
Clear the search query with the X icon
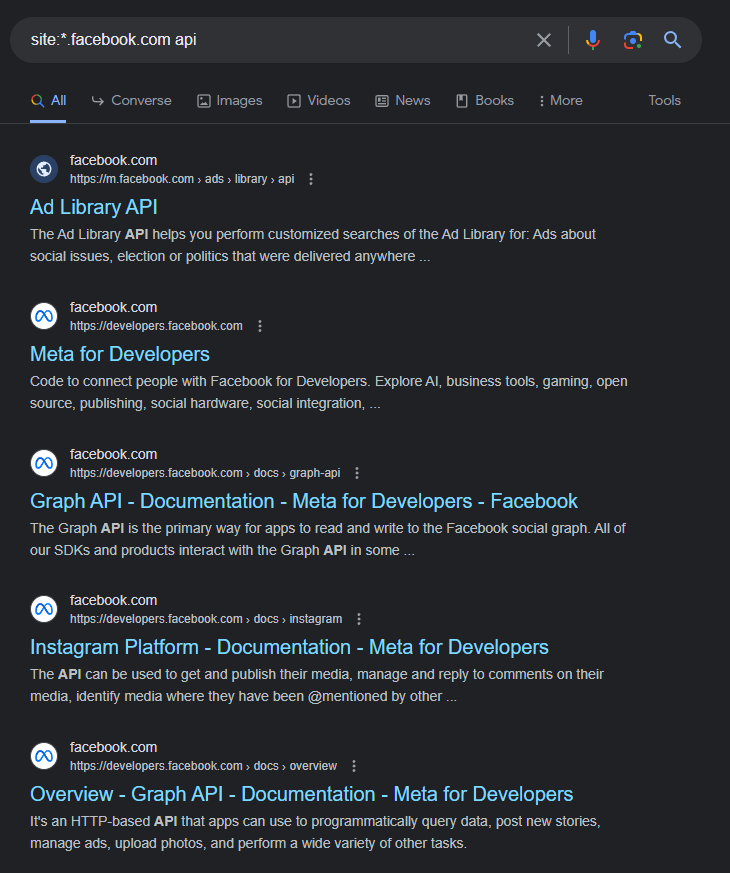[x=543, y=40]
